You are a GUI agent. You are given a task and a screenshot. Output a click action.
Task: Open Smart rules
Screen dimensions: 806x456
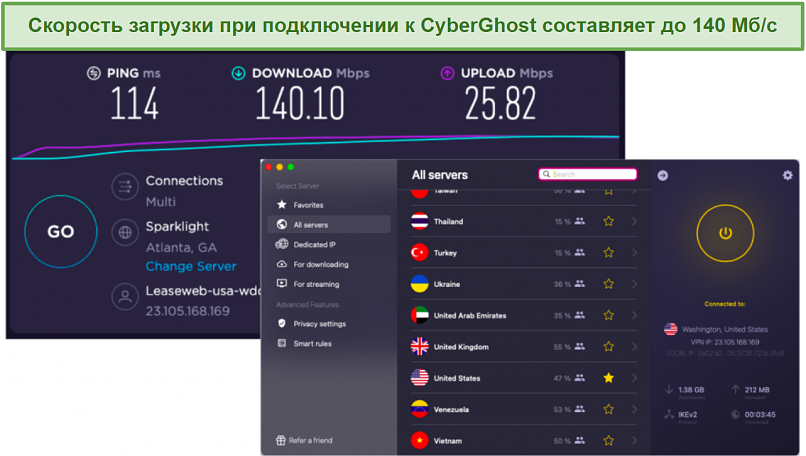[329, 343]
